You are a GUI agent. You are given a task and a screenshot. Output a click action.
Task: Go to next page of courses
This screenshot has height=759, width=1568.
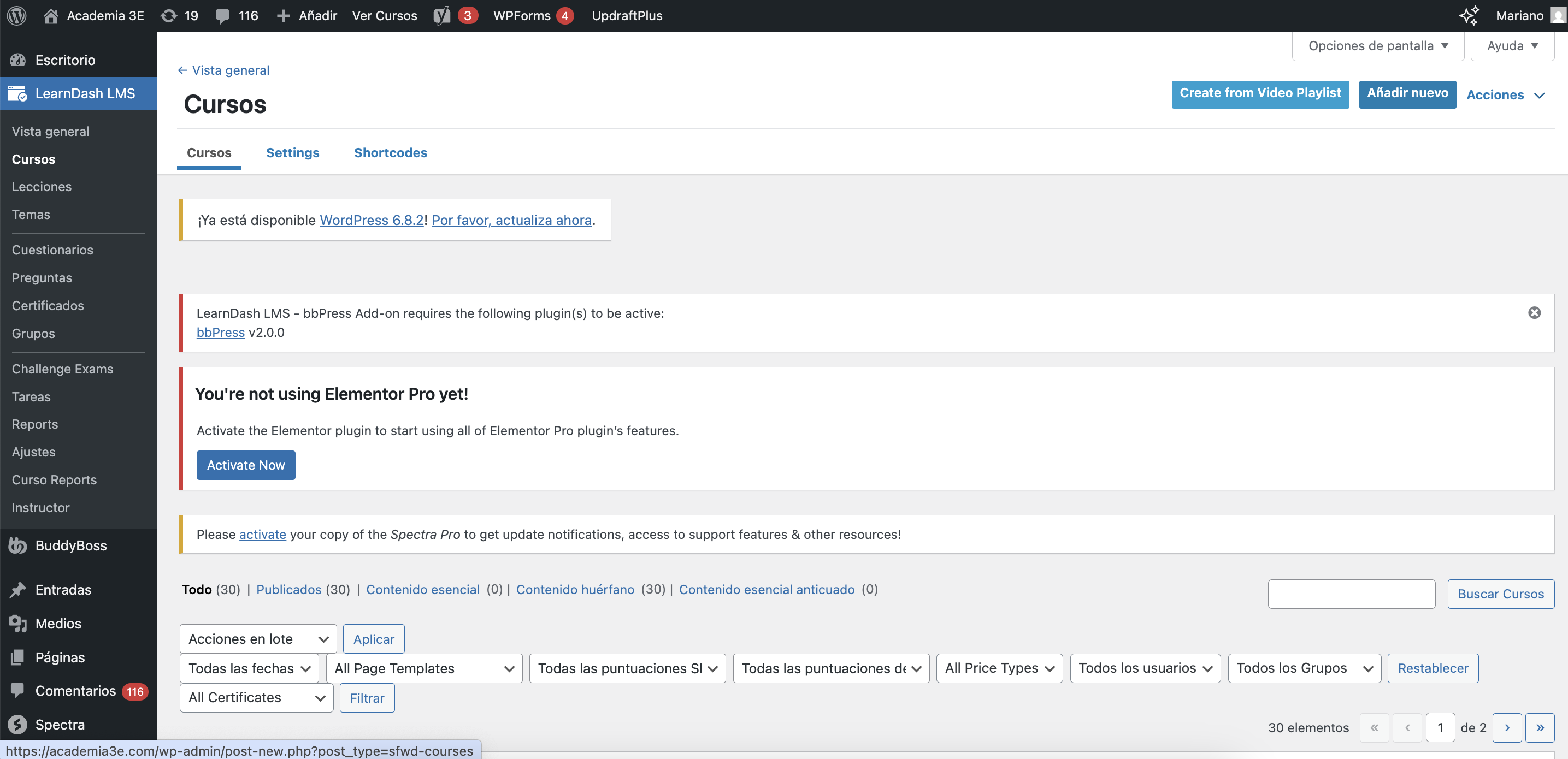pyautogui.click(x=1506, y=727)
